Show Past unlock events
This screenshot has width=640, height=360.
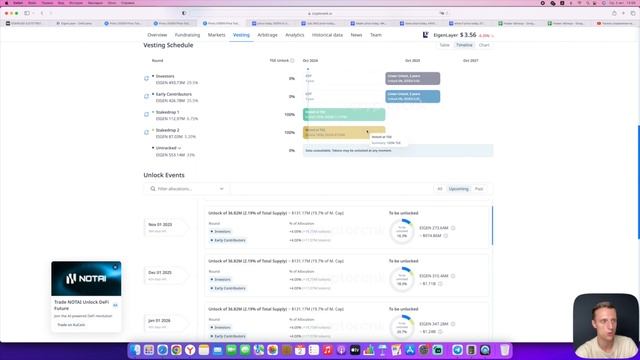[x=479, y=189]
